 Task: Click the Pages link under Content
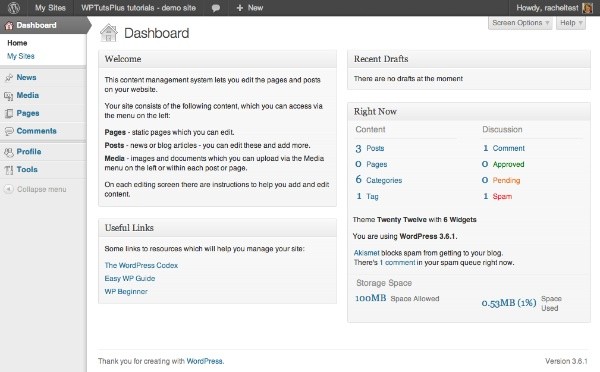tap(377, 164)
